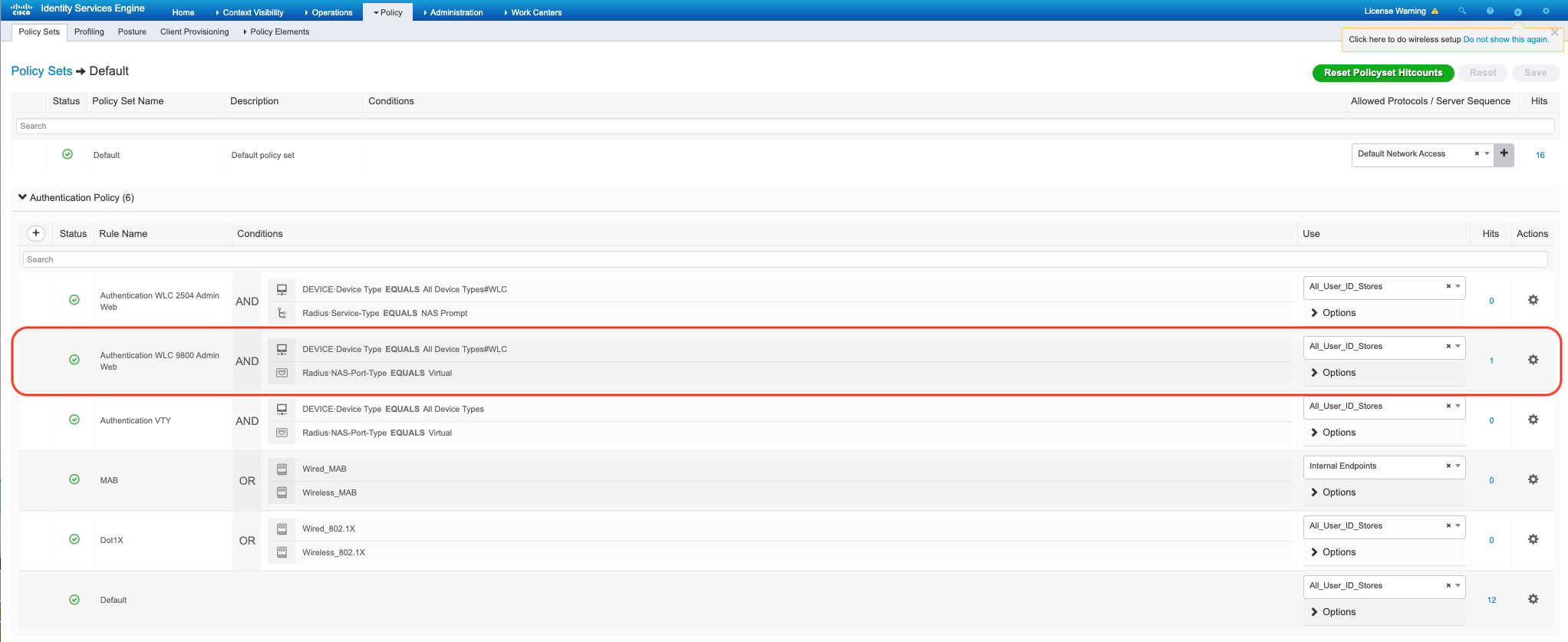
Task: Collapse the Authentication Policy section
Action: pos(22,197)
